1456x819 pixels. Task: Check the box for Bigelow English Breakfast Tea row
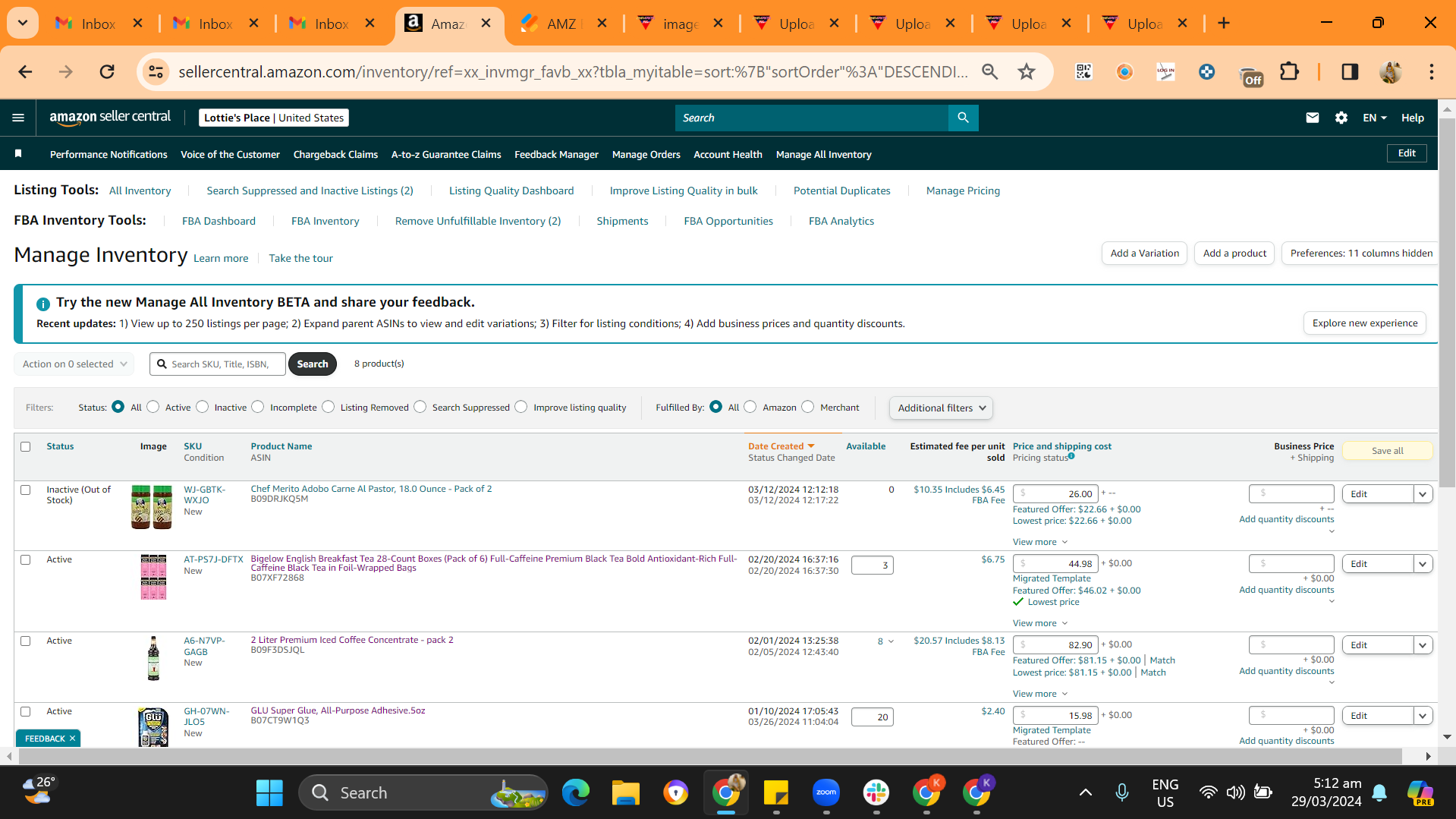(x=26, y=559)
